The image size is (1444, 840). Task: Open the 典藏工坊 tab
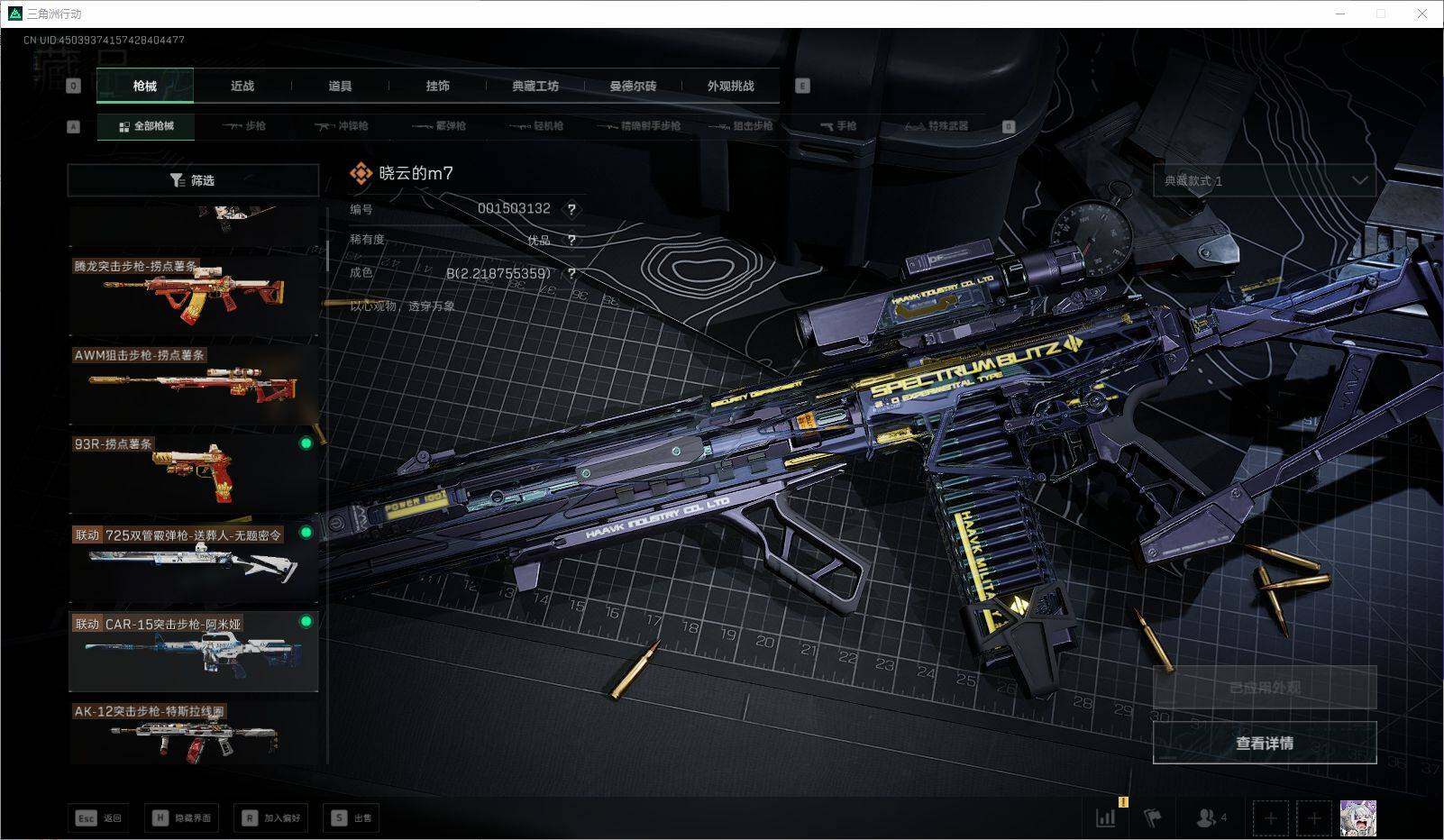[x=535, y=86]
